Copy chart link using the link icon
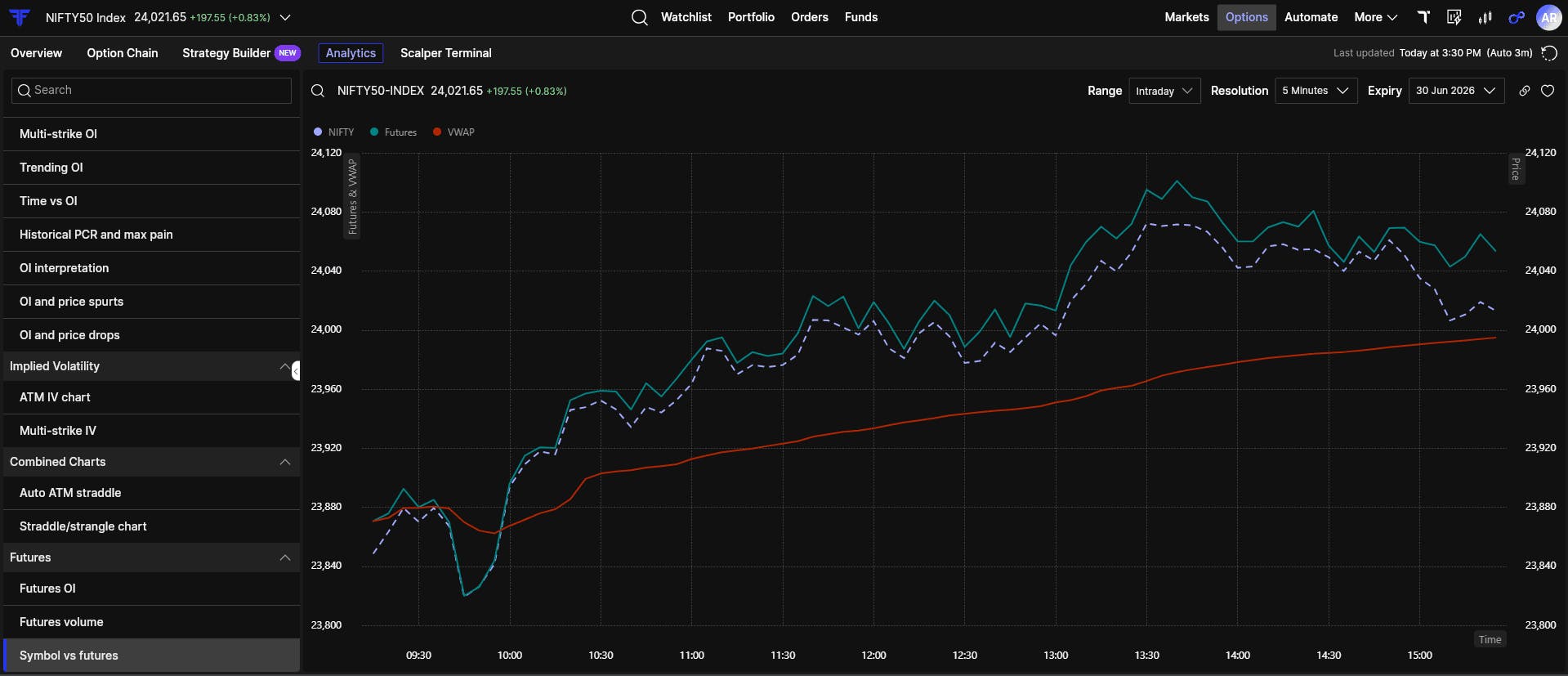The width and height of the screenshot is (1568, 676). 1525,91
